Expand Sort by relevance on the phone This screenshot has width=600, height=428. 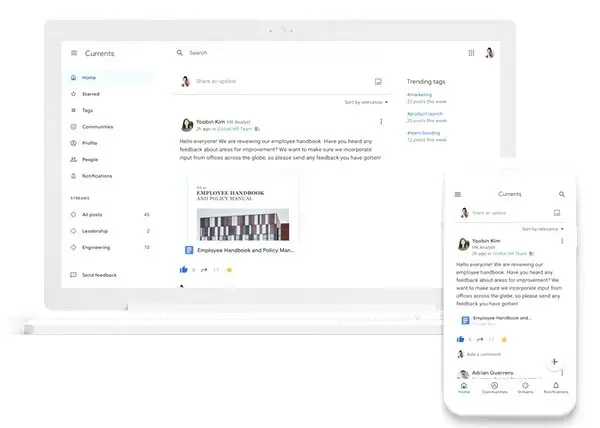click(543, 229)
